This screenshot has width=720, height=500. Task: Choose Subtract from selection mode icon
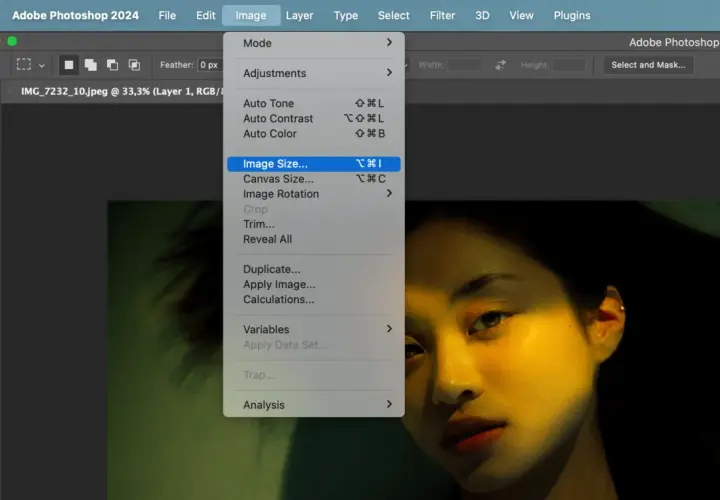[x=112, y=65]
